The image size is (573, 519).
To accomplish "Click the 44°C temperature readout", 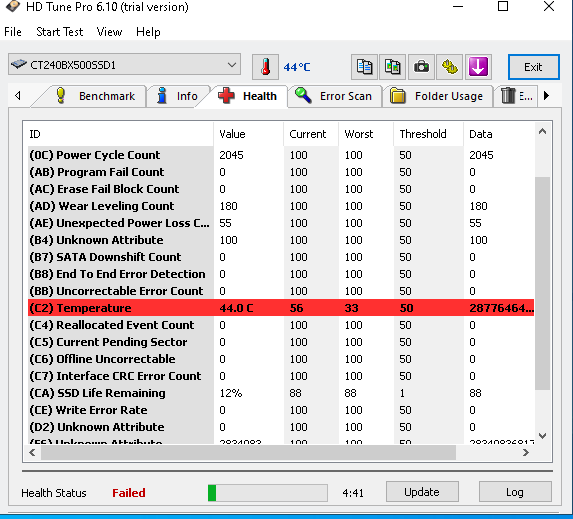I will 297,67.
